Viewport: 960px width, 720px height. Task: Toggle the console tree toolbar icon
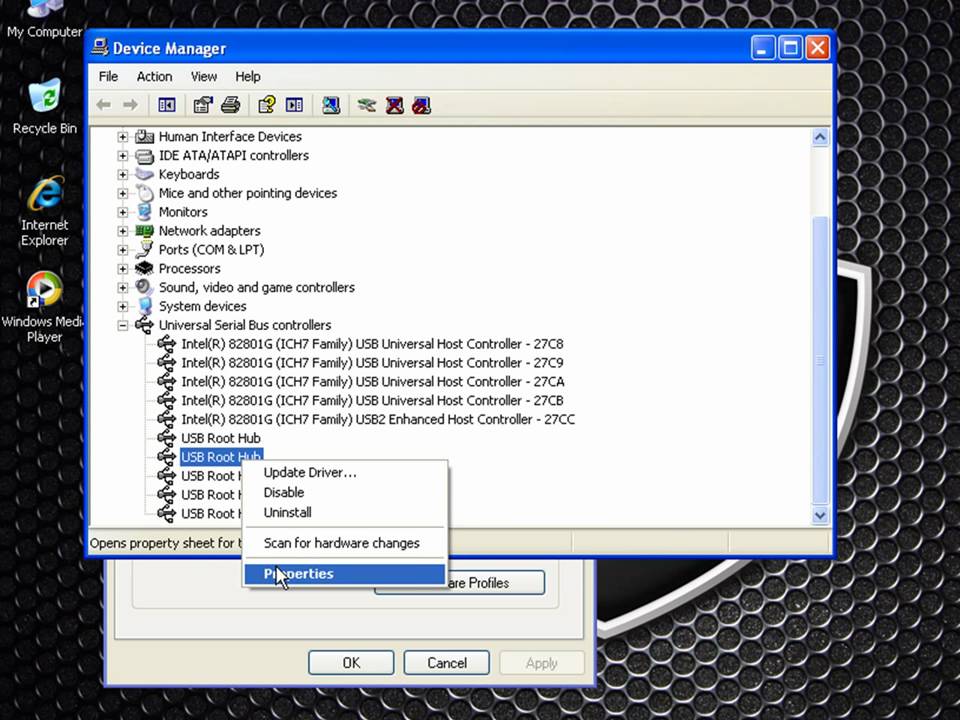click(167, 105)
